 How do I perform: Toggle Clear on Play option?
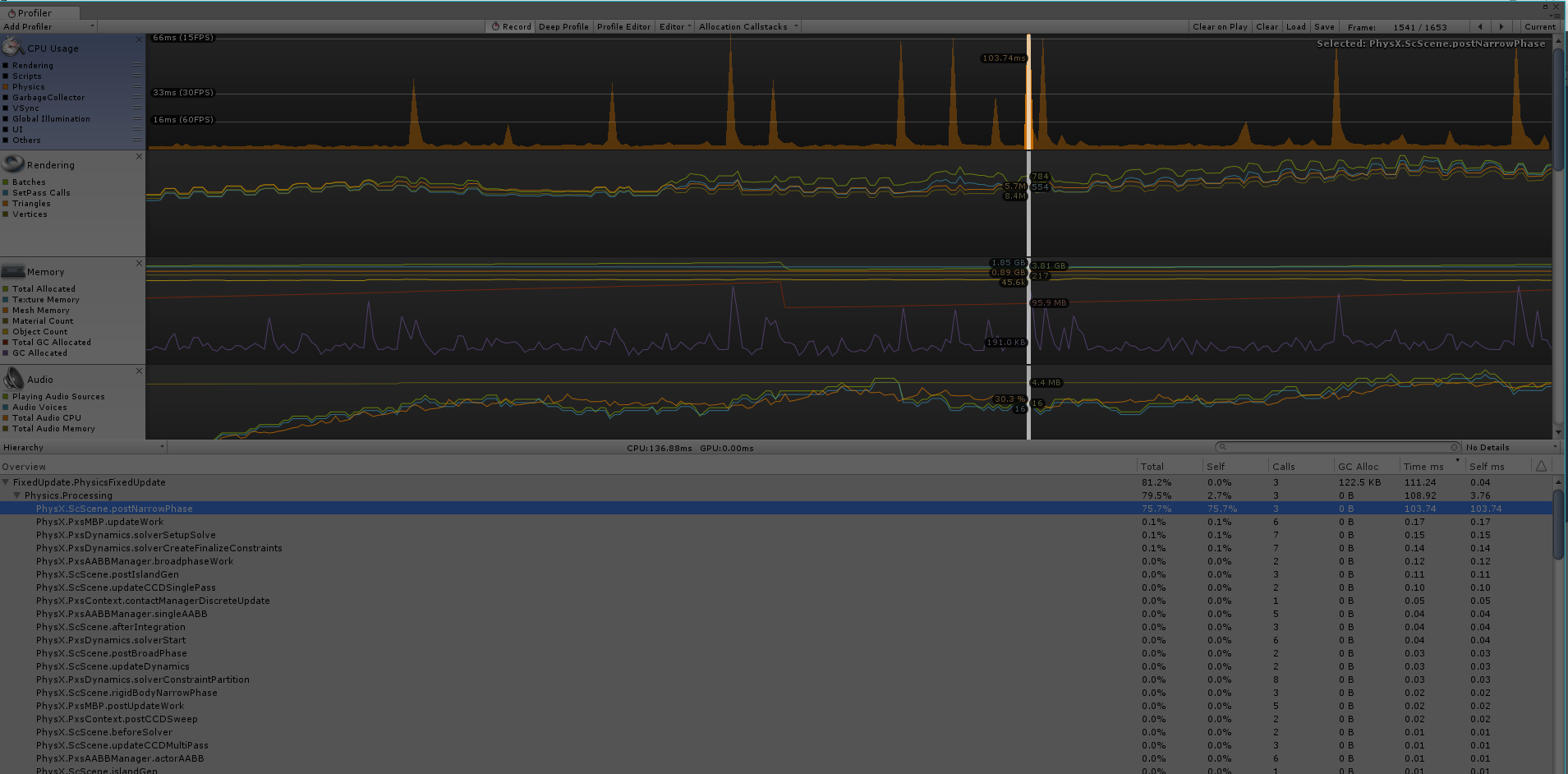[1220, 26]
